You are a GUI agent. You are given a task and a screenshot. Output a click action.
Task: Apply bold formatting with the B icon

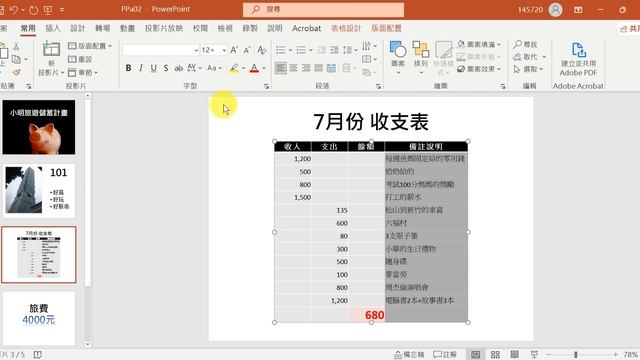tap(128, 68)
